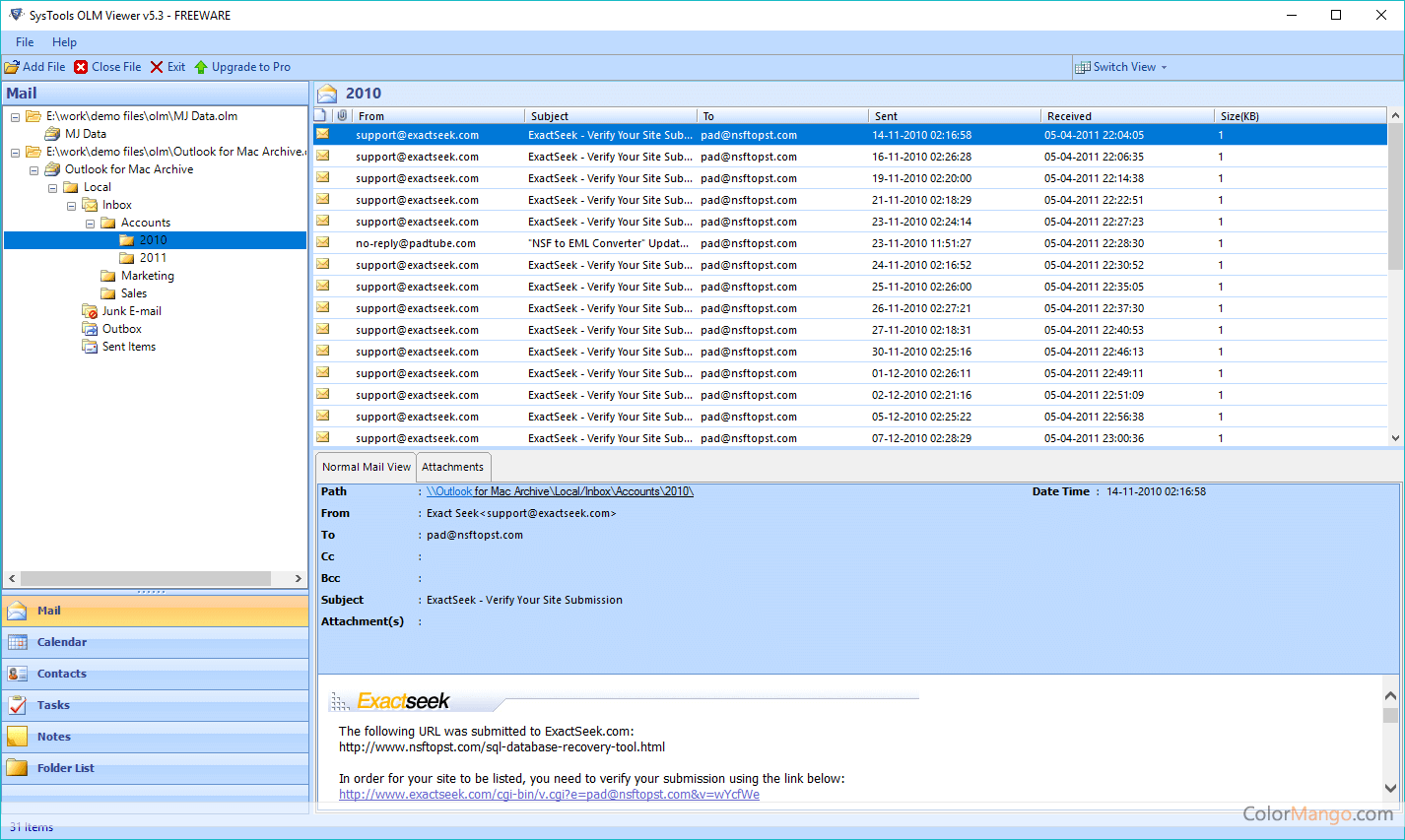Click the Marketing folder icon
The width and height of the screenshot is (1405, 840).
(108, 276)
